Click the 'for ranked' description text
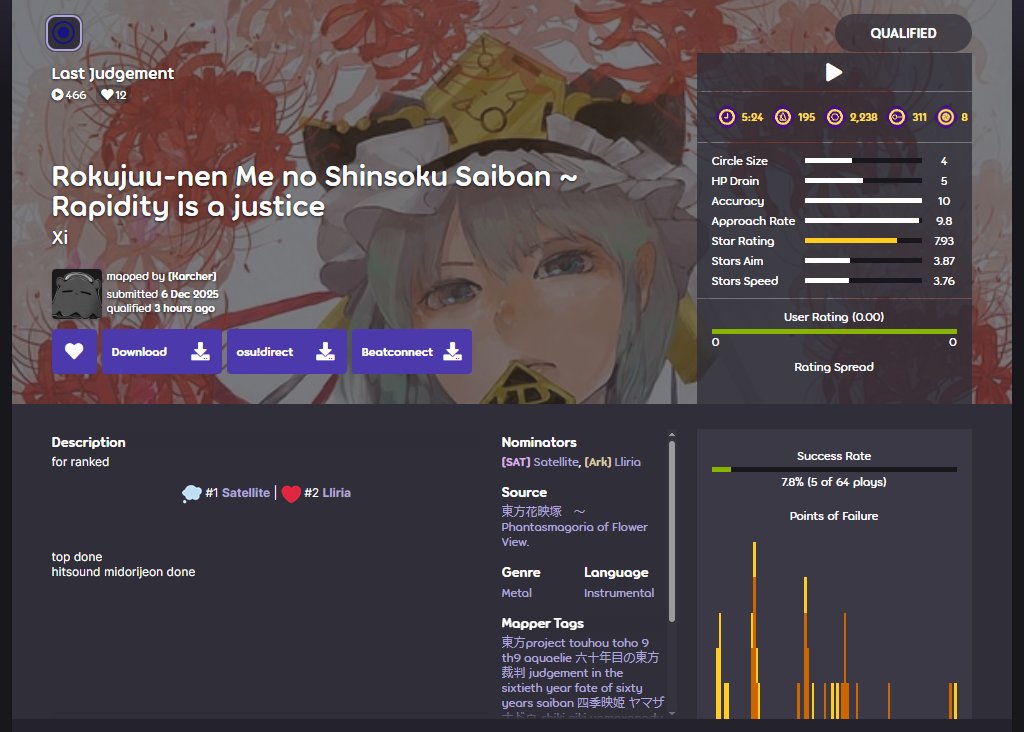The height and width of the screenshot is (732, 1024). [x=80, y=462]
